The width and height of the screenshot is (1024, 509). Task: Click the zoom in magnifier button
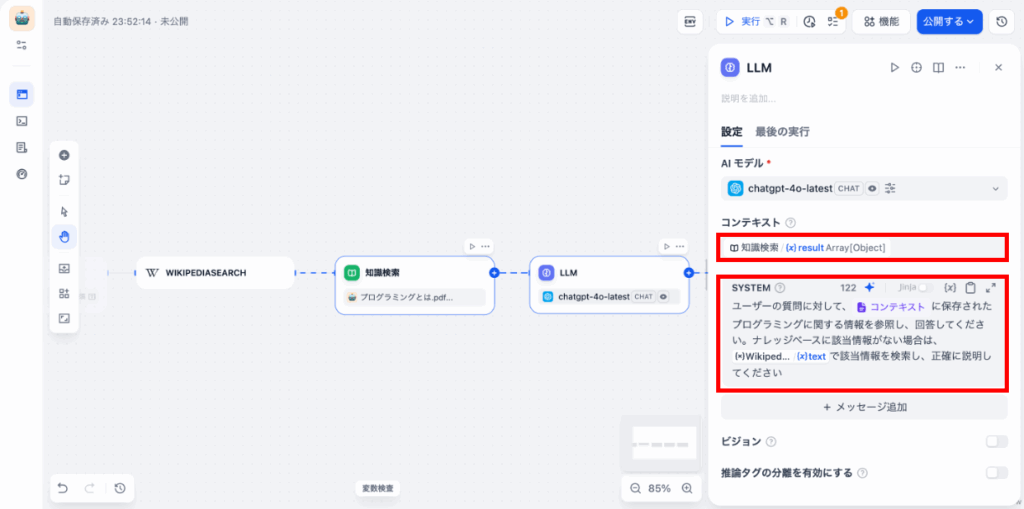pos(687,488)
